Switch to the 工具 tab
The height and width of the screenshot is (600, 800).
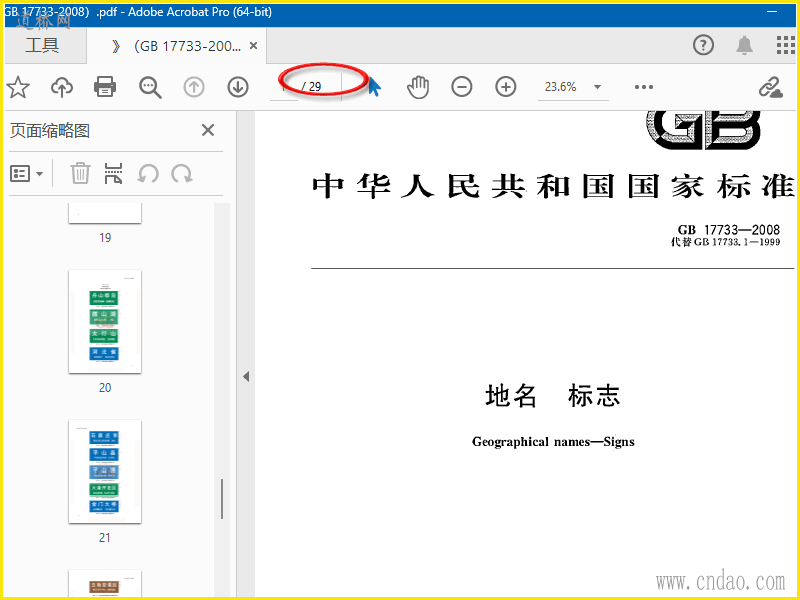click(42, 45)
